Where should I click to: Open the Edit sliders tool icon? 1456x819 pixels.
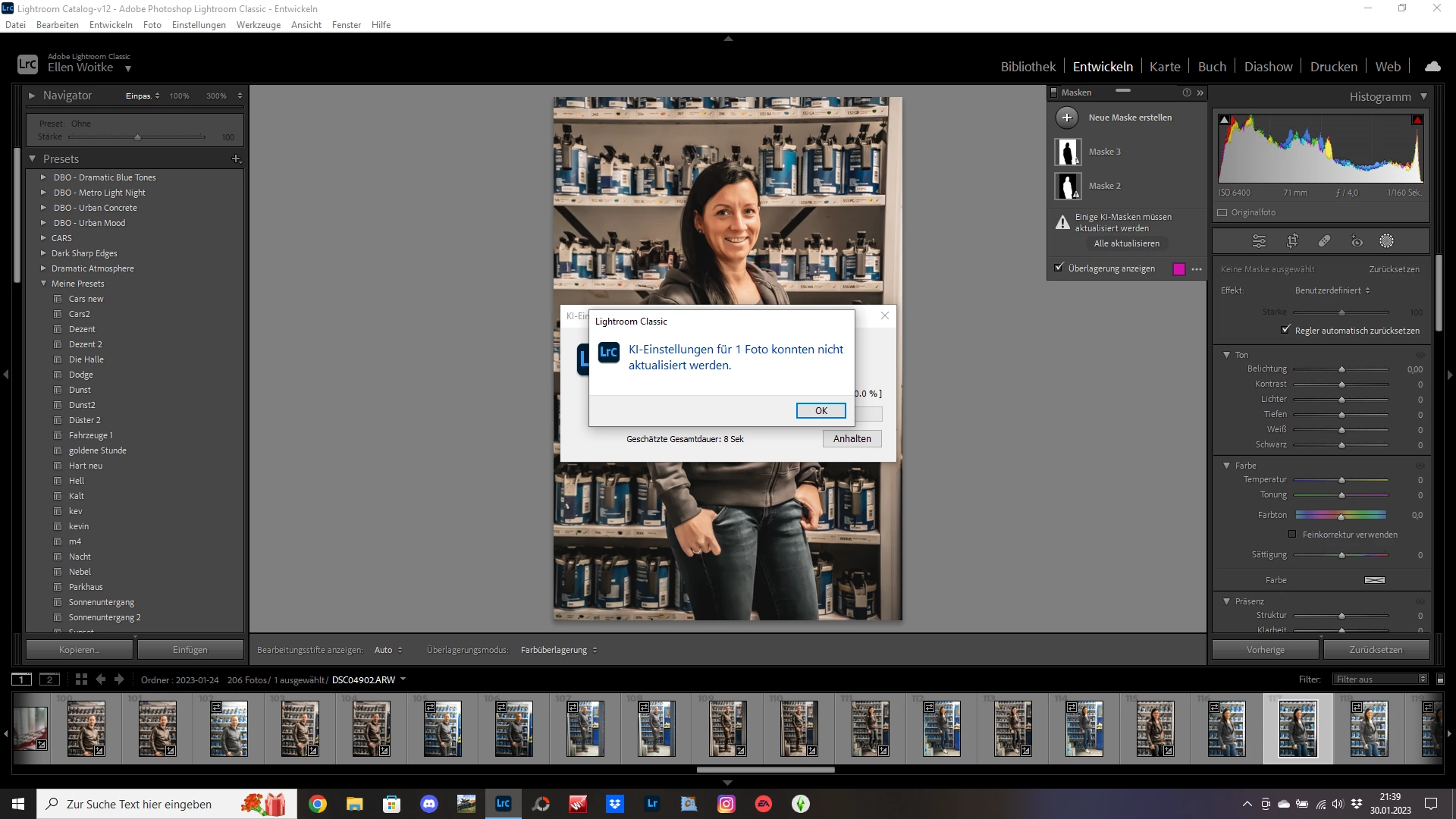click(1259, 241)
